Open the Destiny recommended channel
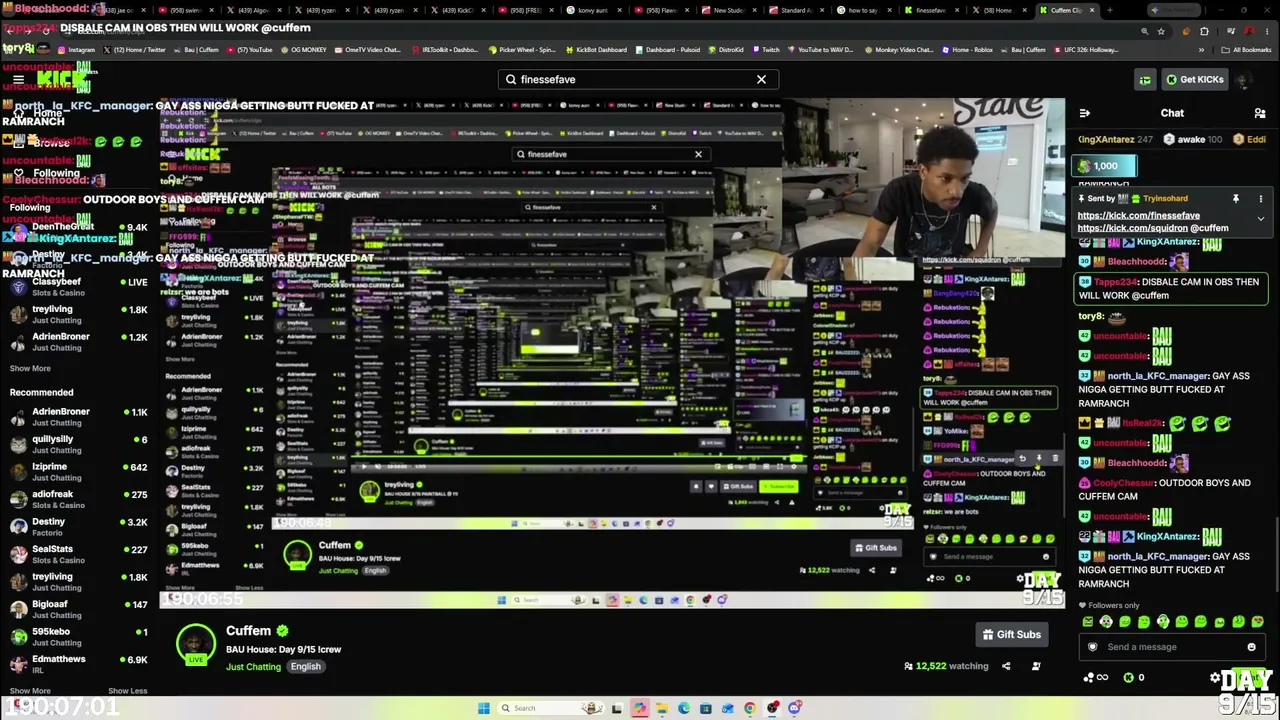Screen dimensions: 1280x720 tap(78, 527)
